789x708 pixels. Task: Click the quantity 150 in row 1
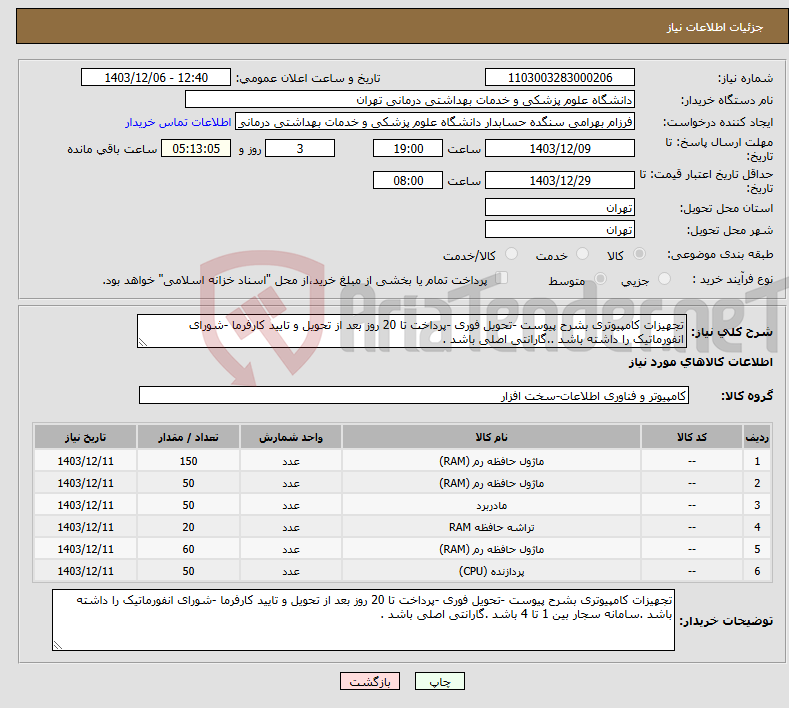pos(188,461)
